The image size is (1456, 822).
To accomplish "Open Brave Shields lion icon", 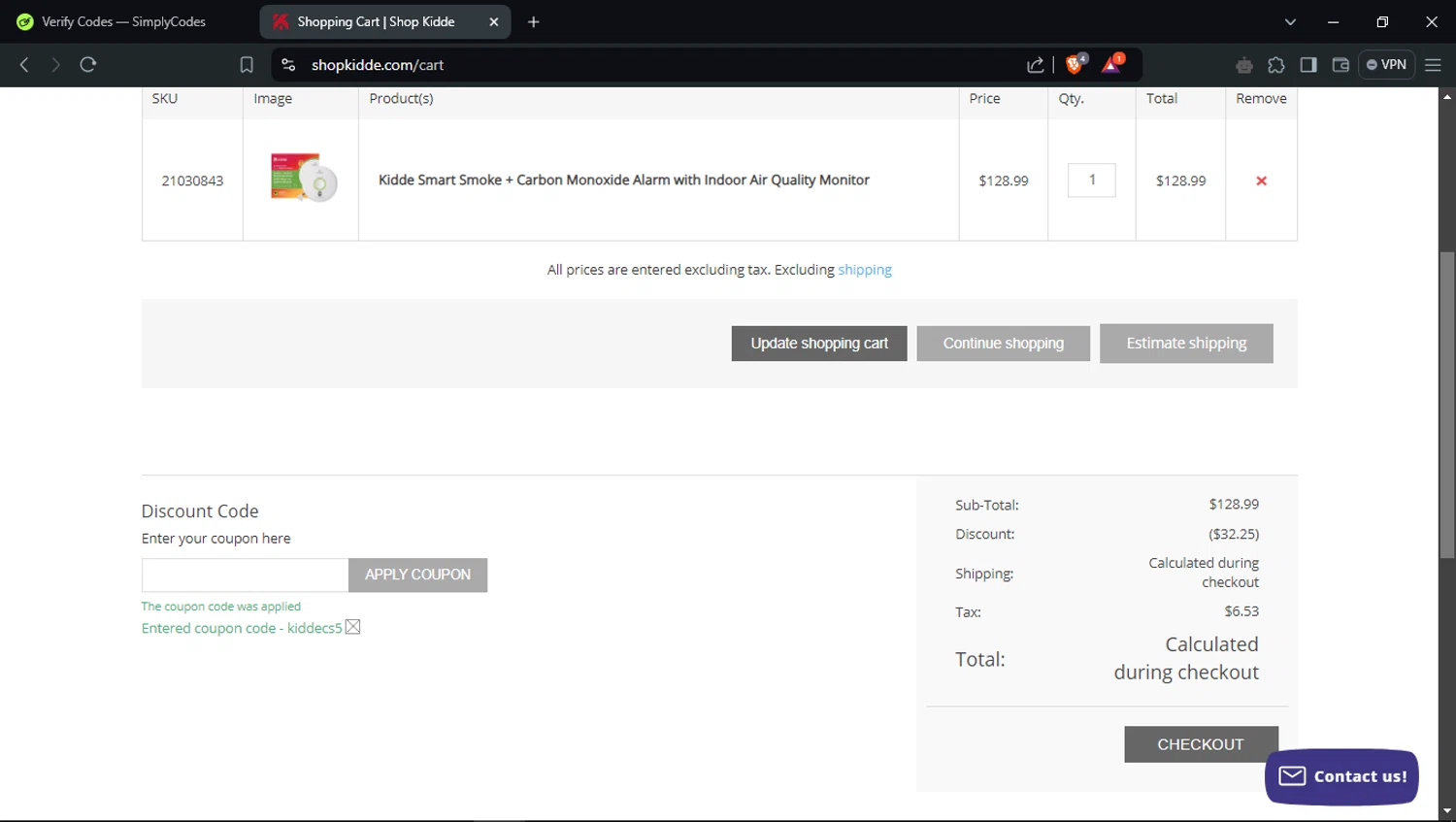I will [1075, 64].
